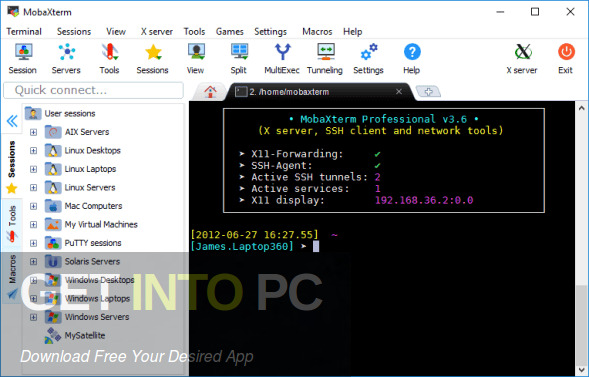The image size is (589, 377).
Task: Maximize the MobaXterm window
Action: pos(535,12)
